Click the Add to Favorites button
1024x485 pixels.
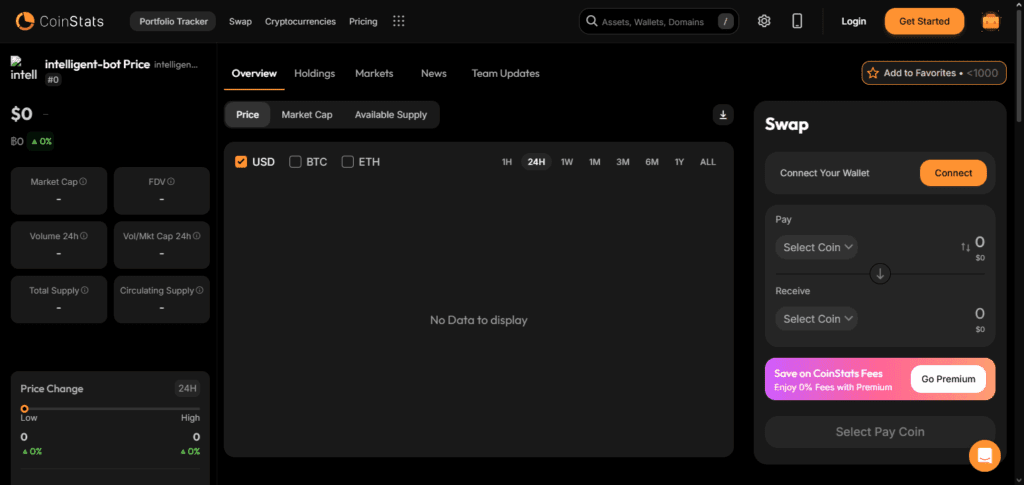(934, 73)
